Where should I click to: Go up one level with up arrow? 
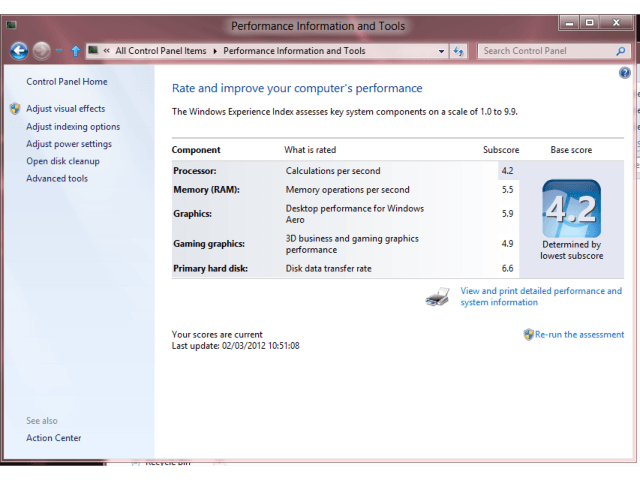pos(76,51)
